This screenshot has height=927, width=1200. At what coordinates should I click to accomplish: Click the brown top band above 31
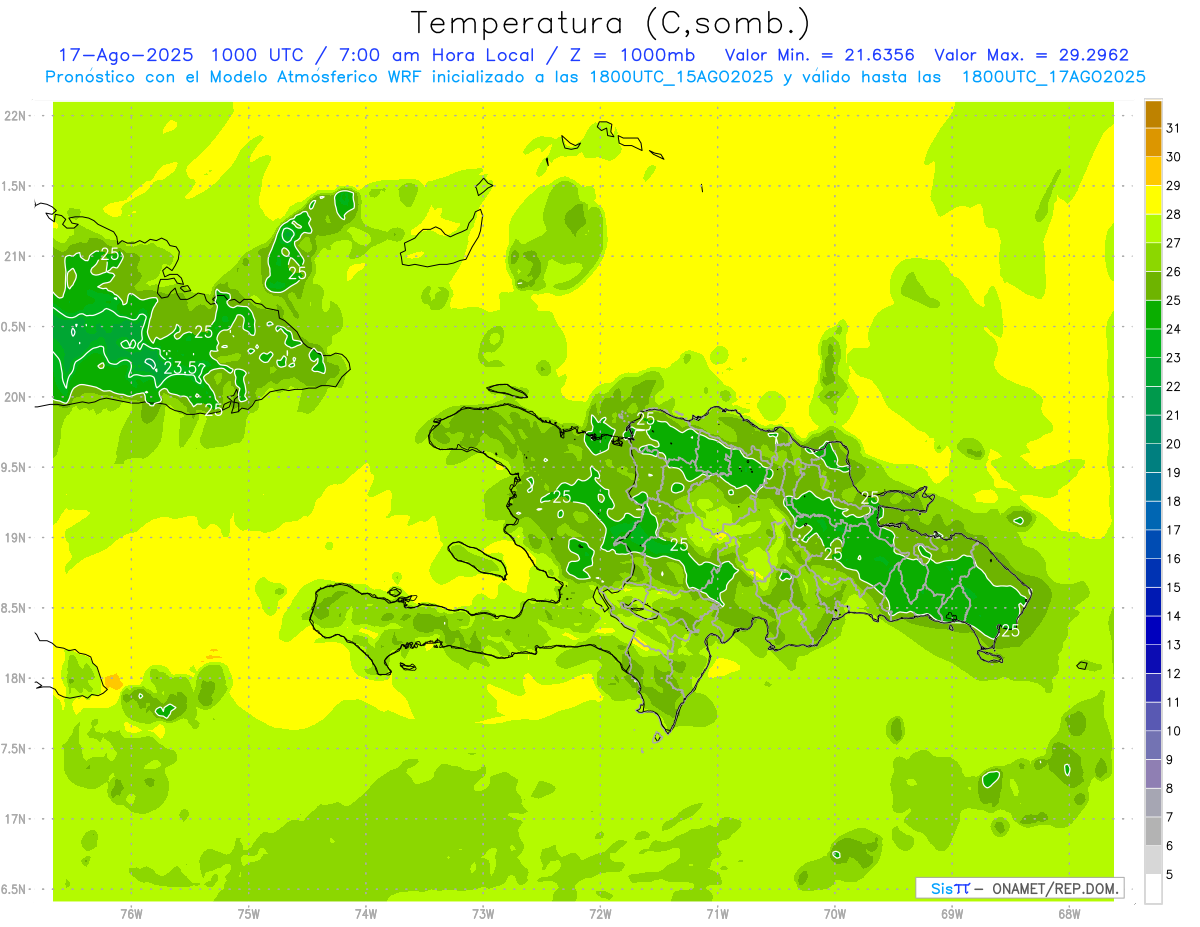coord(1153,115)
